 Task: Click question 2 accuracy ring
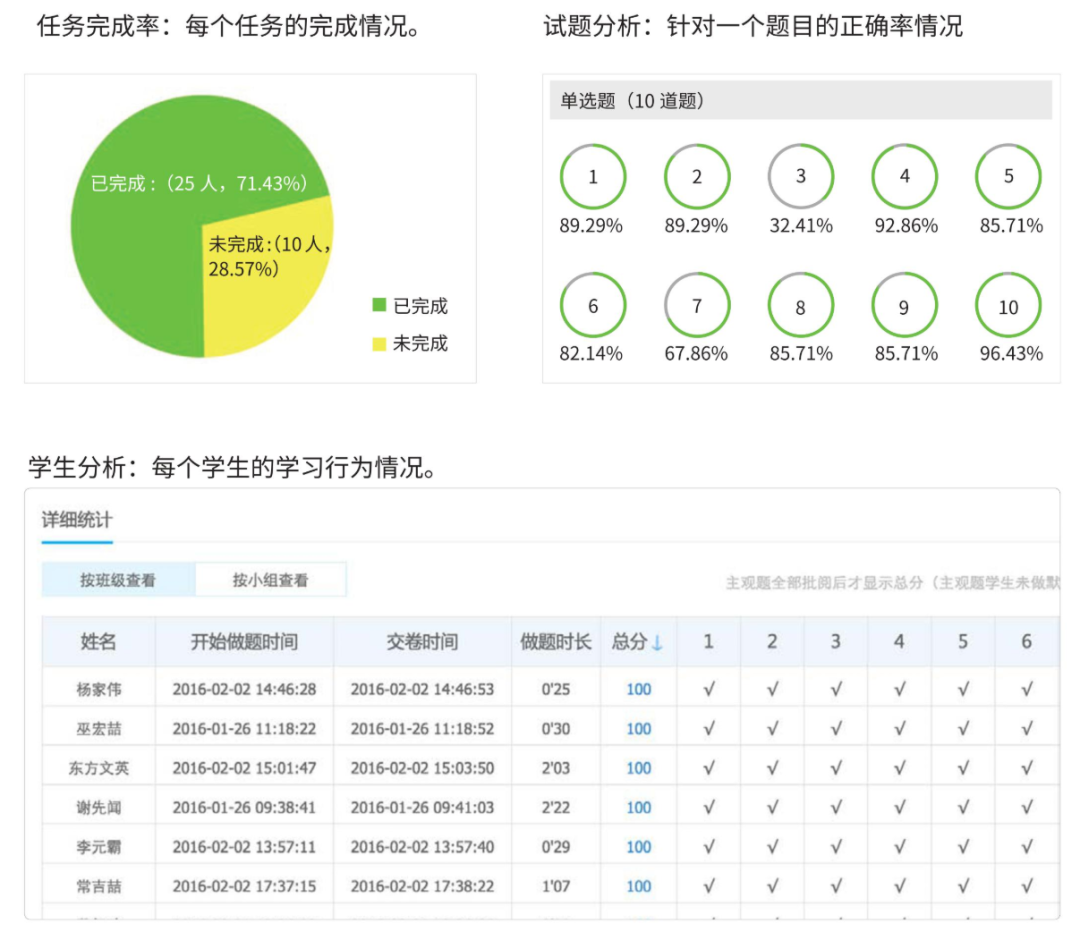[696, 175]
